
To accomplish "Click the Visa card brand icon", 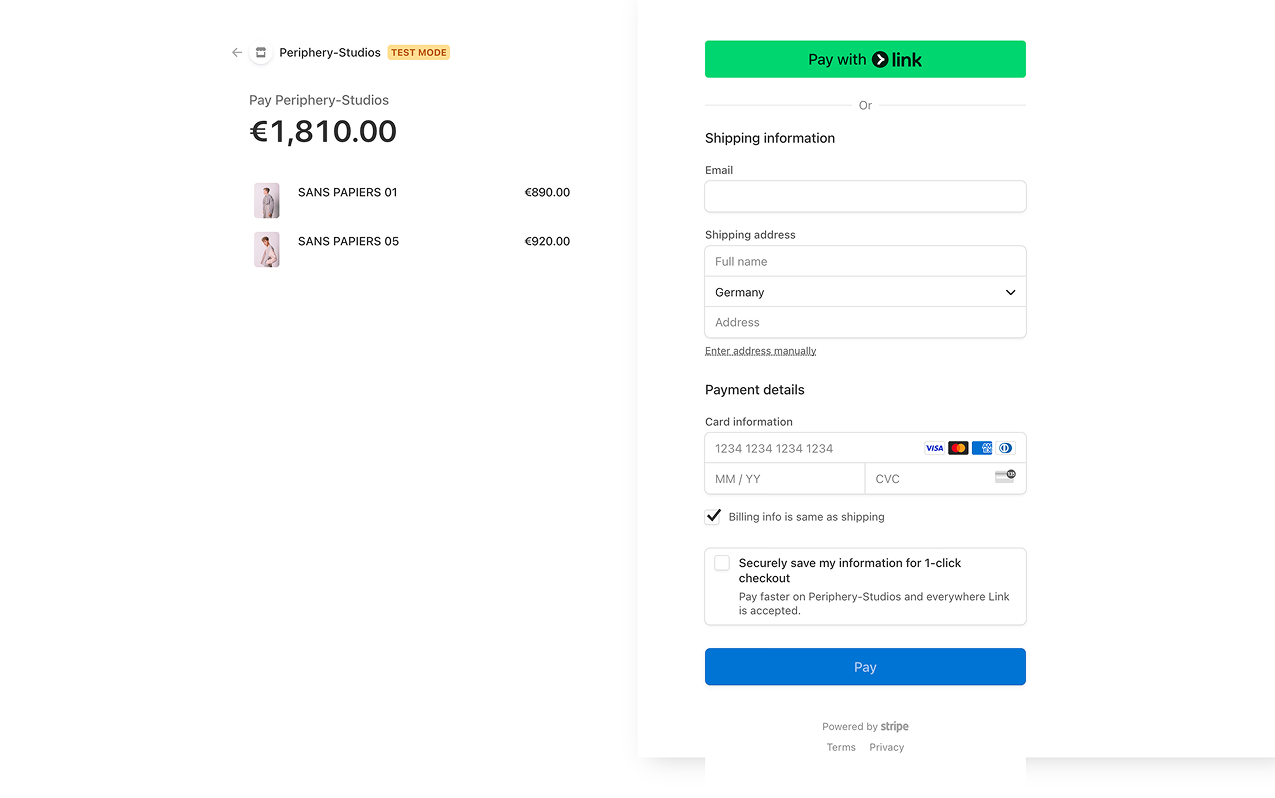I will pyautogui.click(x=934, y=447).
